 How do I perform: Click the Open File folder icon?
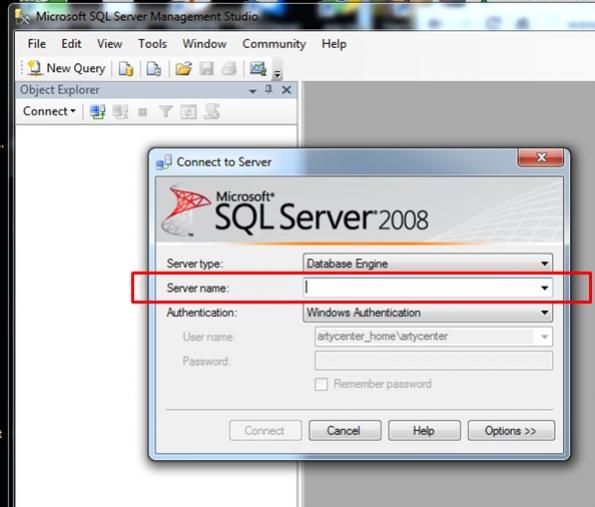(184, 69)
